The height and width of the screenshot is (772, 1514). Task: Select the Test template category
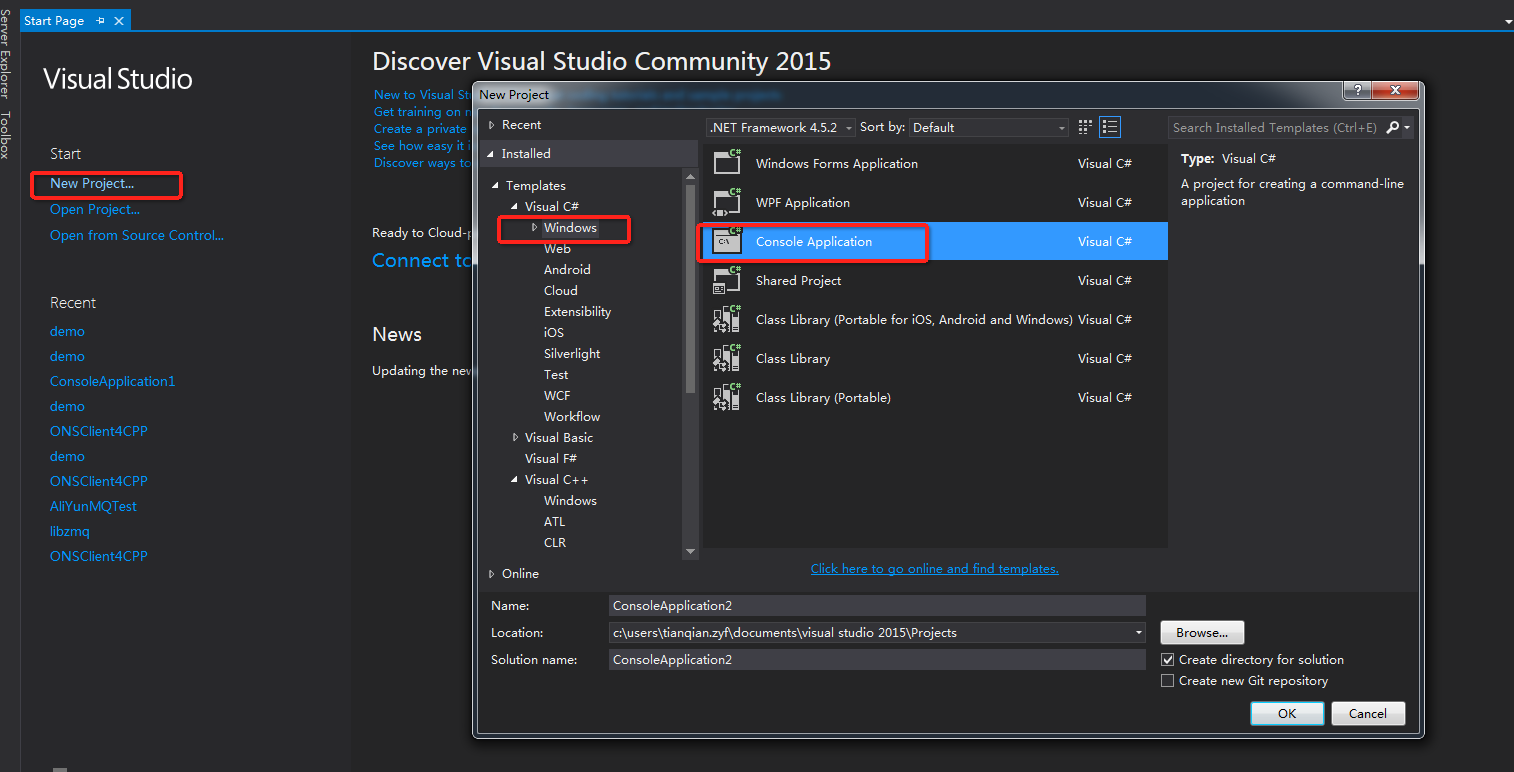click(556, 375)
